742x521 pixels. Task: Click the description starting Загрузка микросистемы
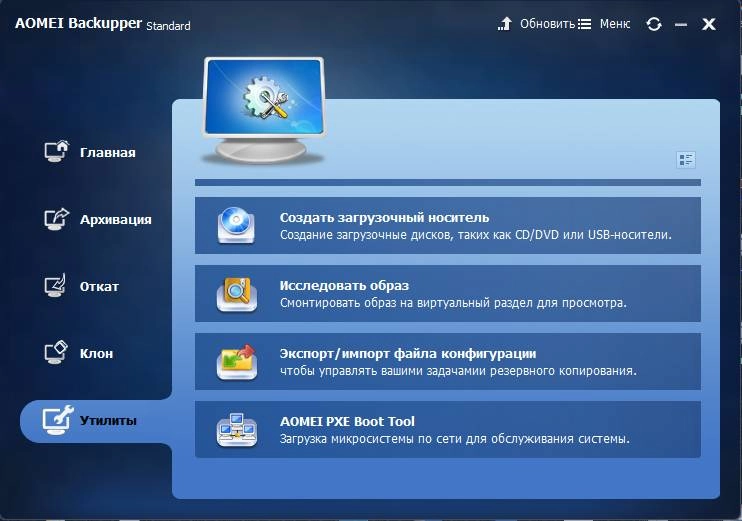click(455, 439)
